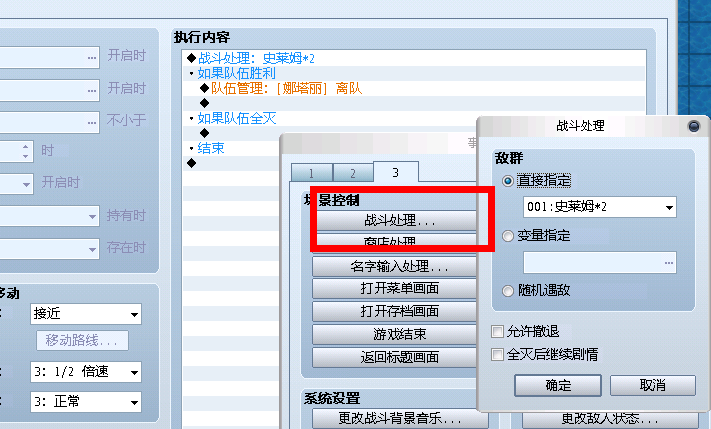The height and width of the screenshot is (429, 711).
Task: Open the 3: 正常 frequency dropdown
Action: pos(86,402)
